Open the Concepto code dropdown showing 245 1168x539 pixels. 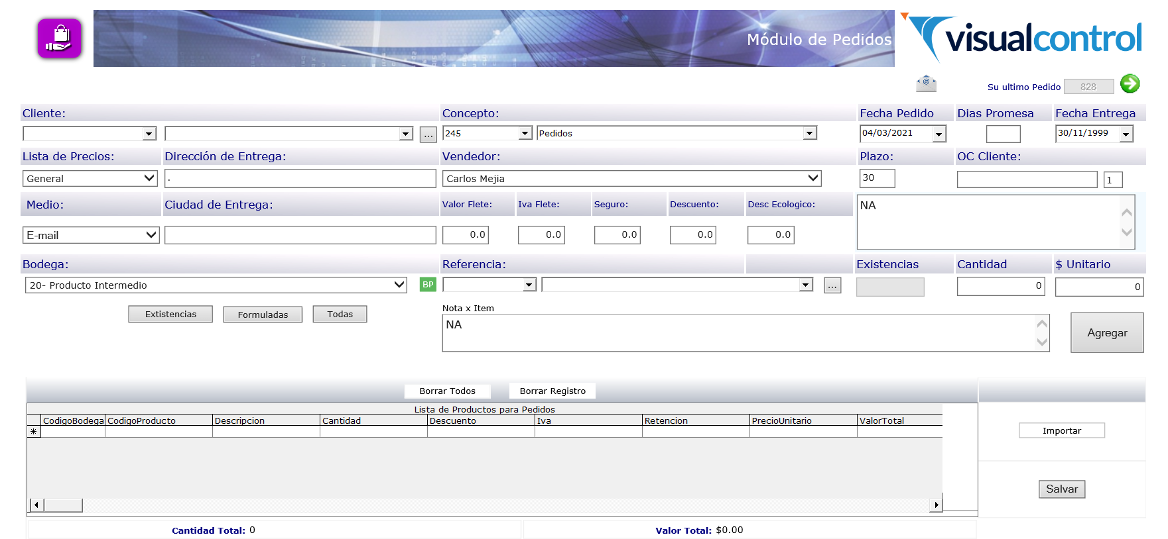click(x=524, y=134)
